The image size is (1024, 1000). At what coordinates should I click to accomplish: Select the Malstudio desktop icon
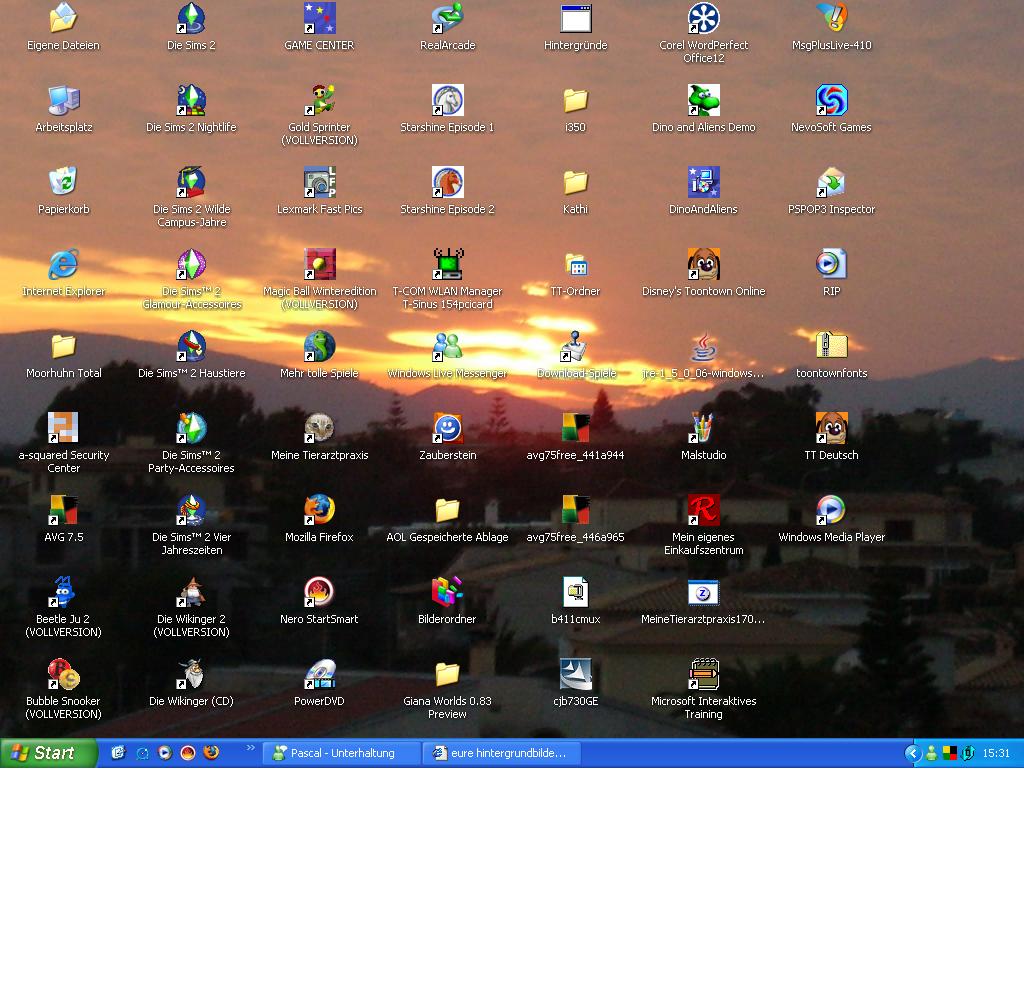703,429
